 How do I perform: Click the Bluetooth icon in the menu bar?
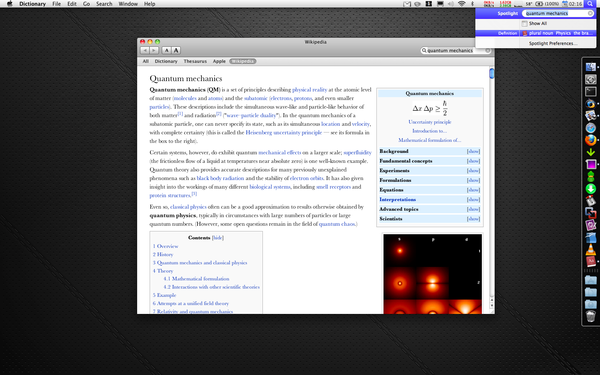click(x=472, y=4)
